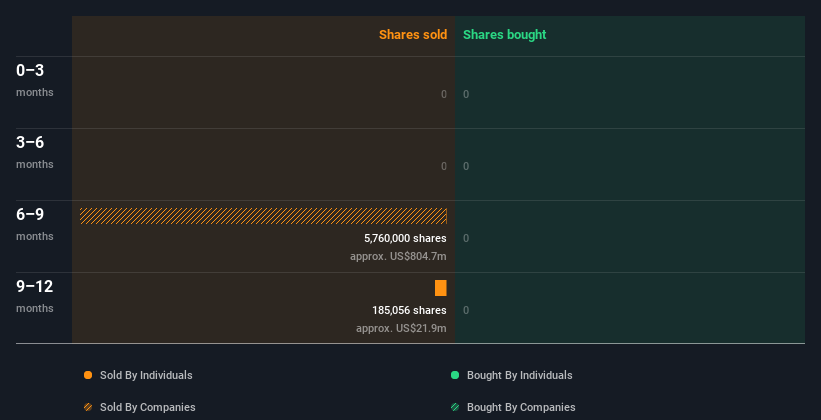Click the 5,760,000 shares label

[x=405, y=238]
